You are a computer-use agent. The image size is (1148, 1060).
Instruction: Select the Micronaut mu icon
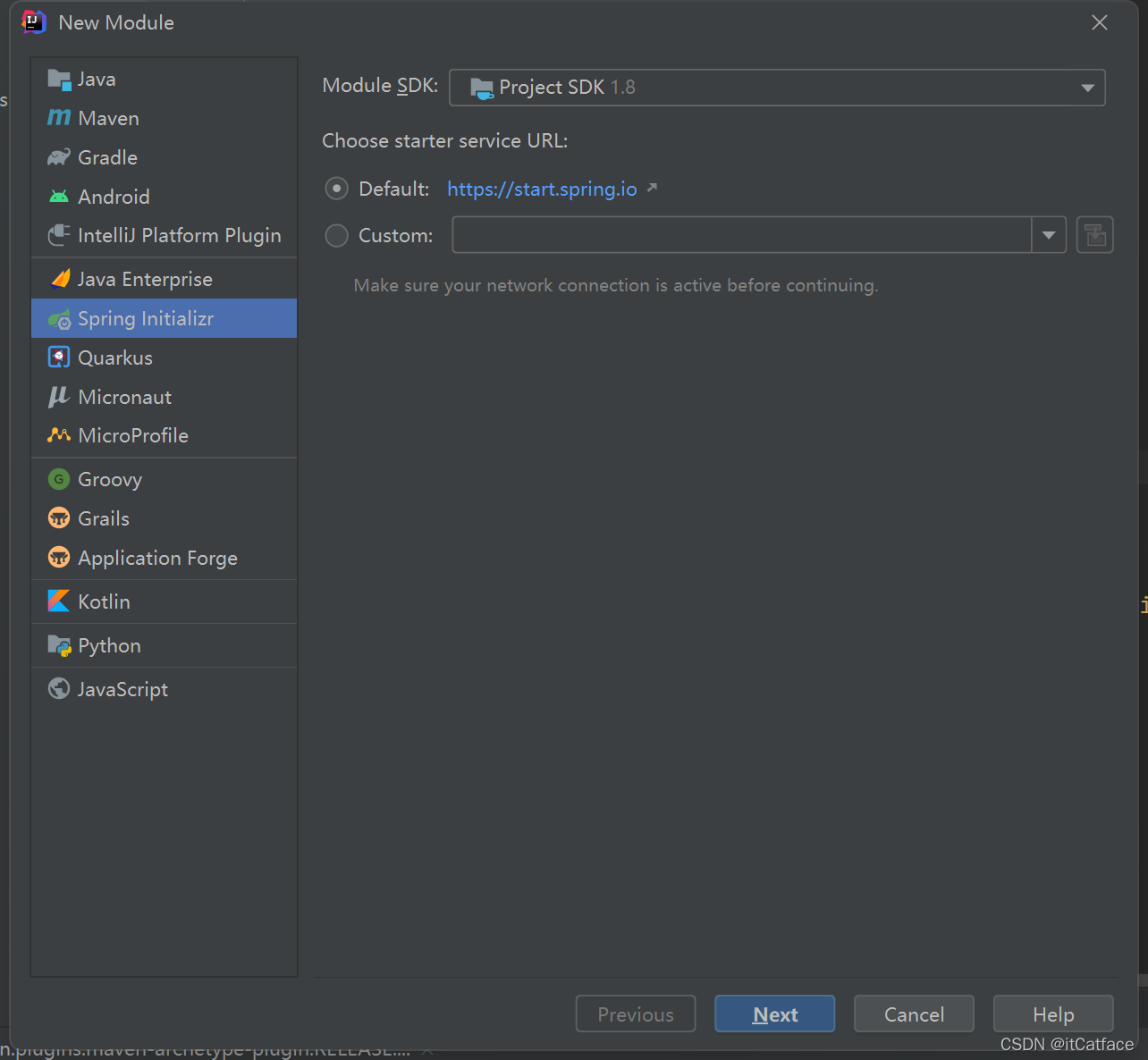(x=59, y=397)
